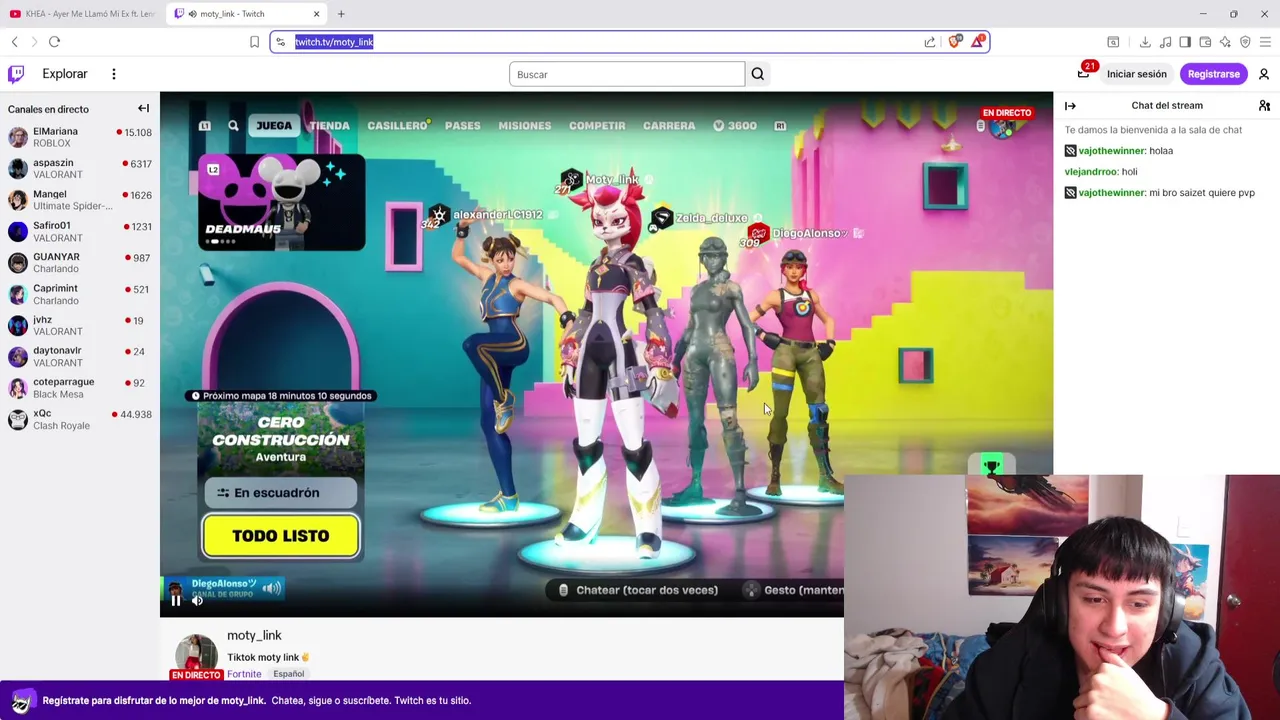The width and height of the screenshot is (1280, 720).
Task: Open ElMariana's ROBLOX channel
Action: tap(80, 137)
